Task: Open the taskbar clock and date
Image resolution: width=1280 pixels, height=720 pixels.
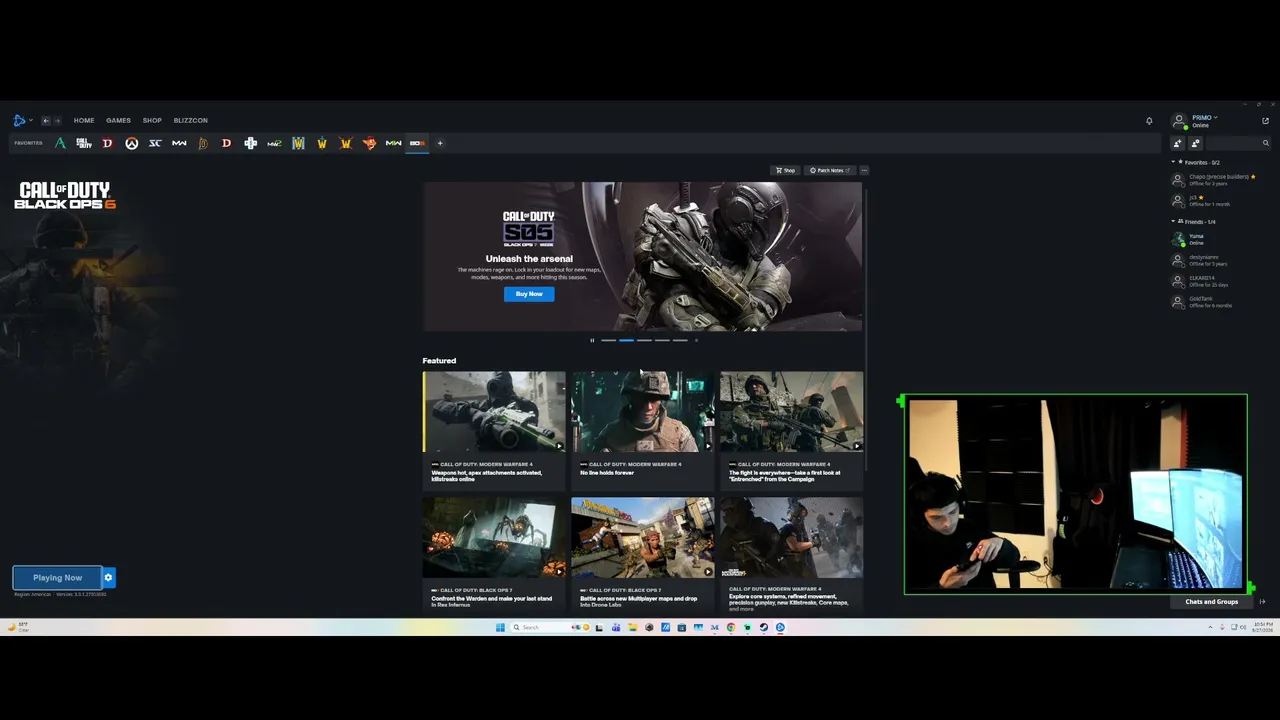Action: pyautogui.click(x=1263, y=628)
